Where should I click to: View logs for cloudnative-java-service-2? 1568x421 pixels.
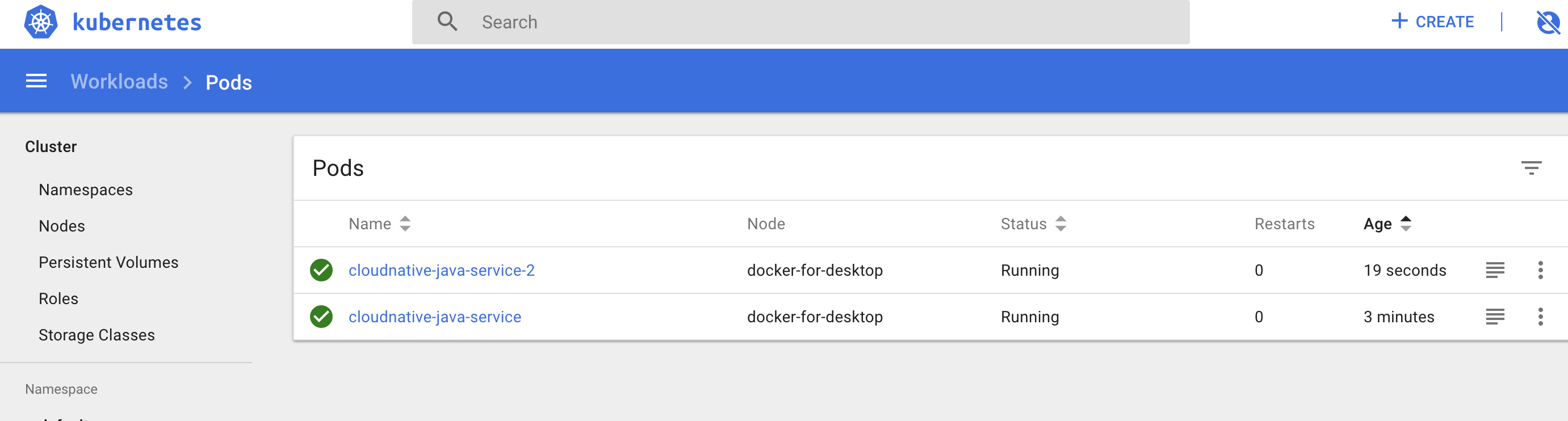(x=1495, y=270)
